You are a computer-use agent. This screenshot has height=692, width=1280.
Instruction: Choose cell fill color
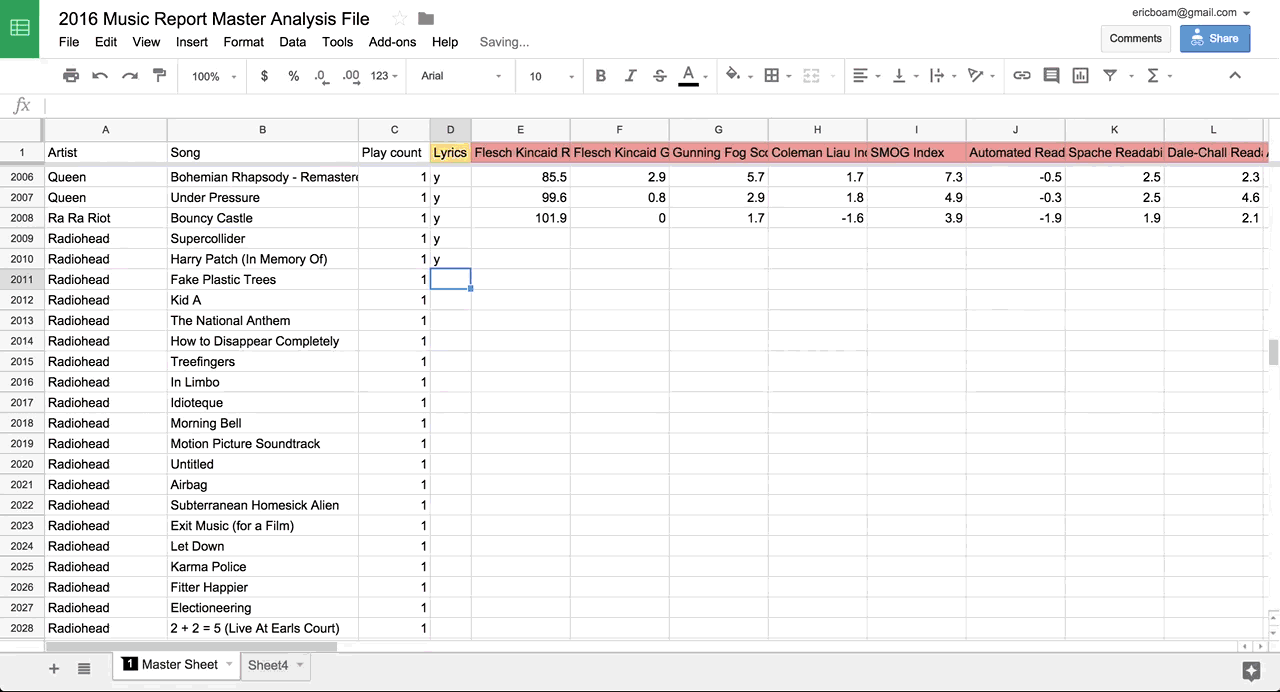pos(733,76)
